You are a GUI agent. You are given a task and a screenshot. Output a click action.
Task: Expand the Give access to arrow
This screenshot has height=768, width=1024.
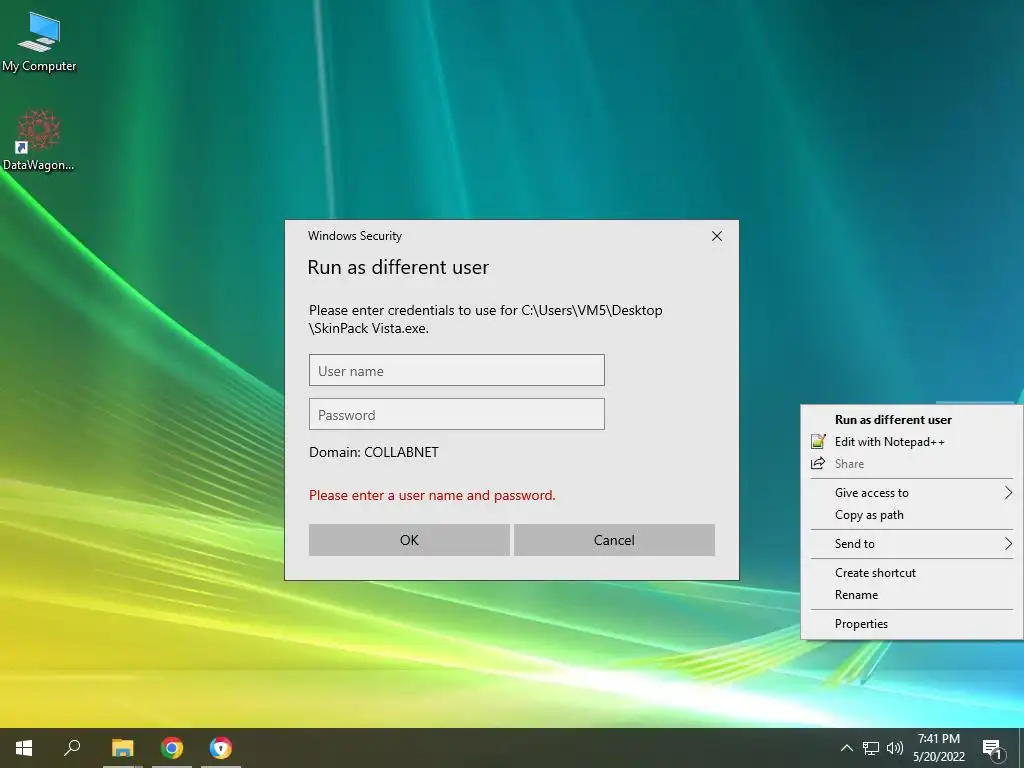pos(1008,493)
